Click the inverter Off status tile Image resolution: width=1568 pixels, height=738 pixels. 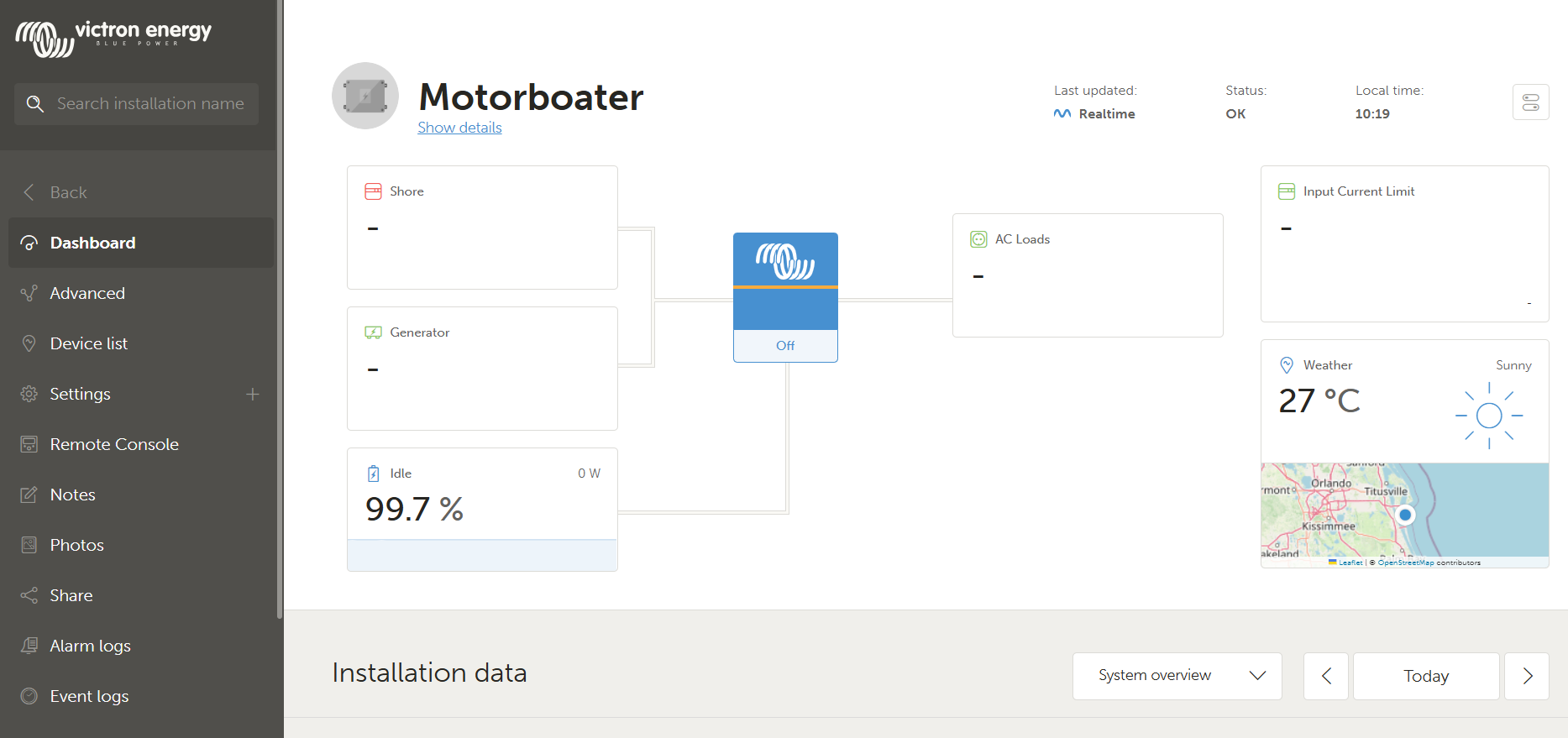(785, 345)
